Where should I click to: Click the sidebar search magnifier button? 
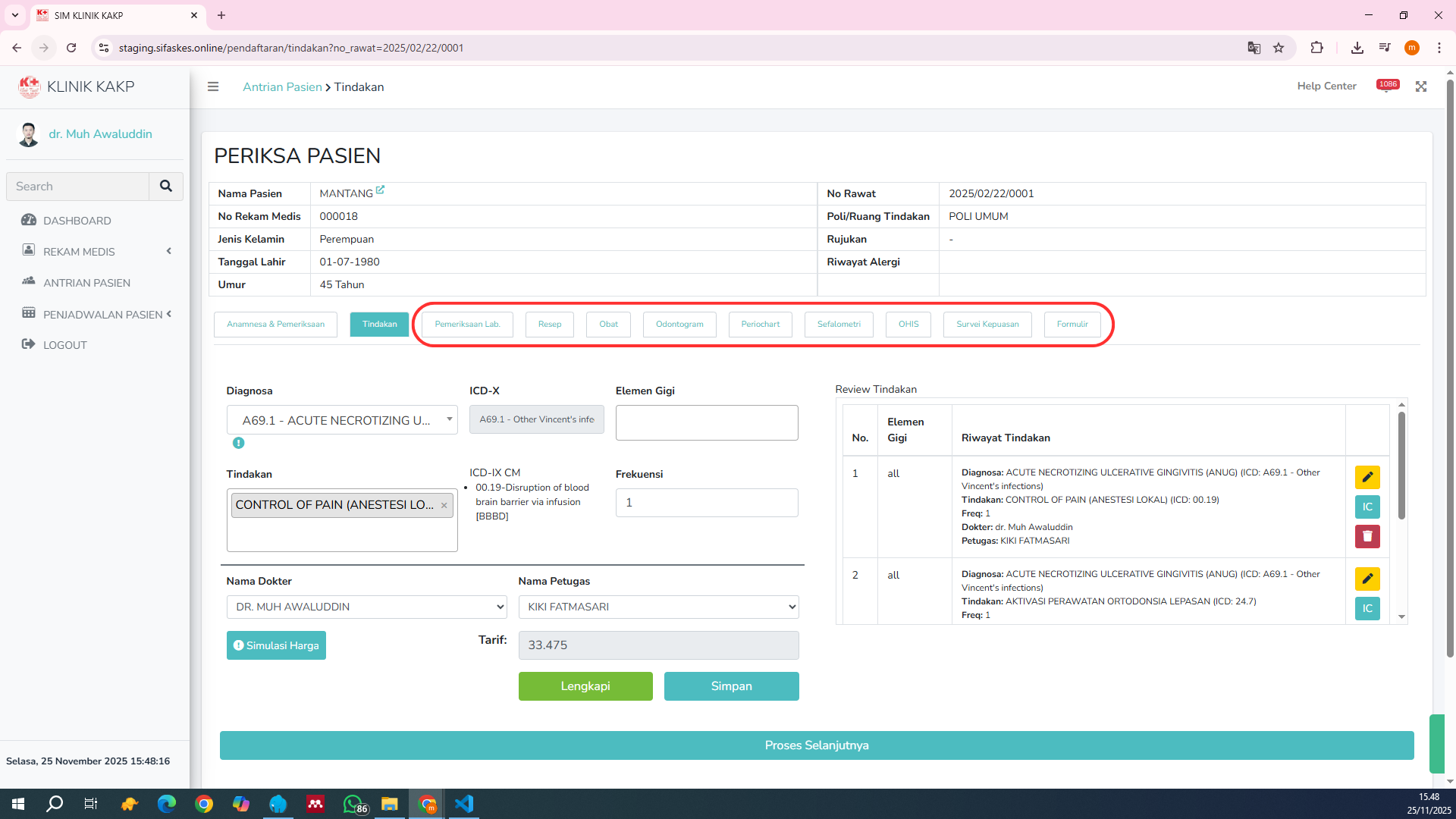click(x=165, y=186)
